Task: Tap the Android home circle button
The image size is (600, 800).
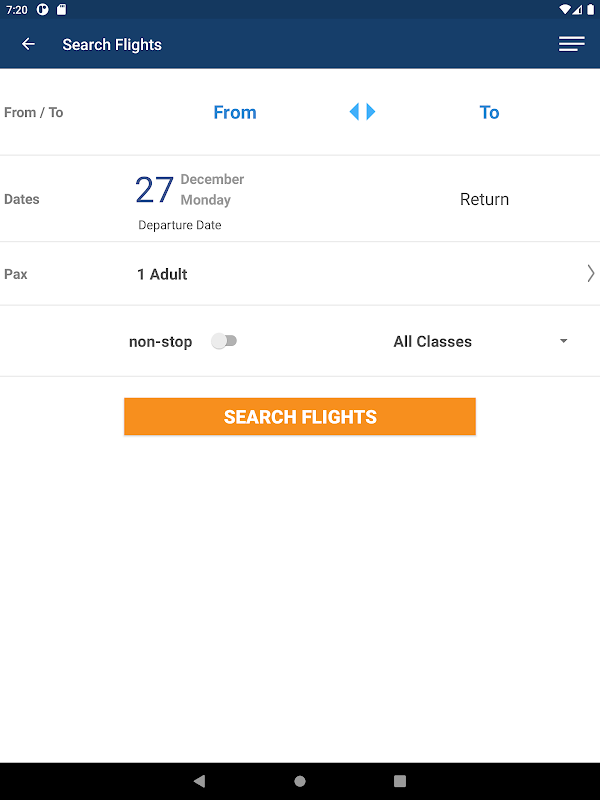Action: tap(300, 781)
